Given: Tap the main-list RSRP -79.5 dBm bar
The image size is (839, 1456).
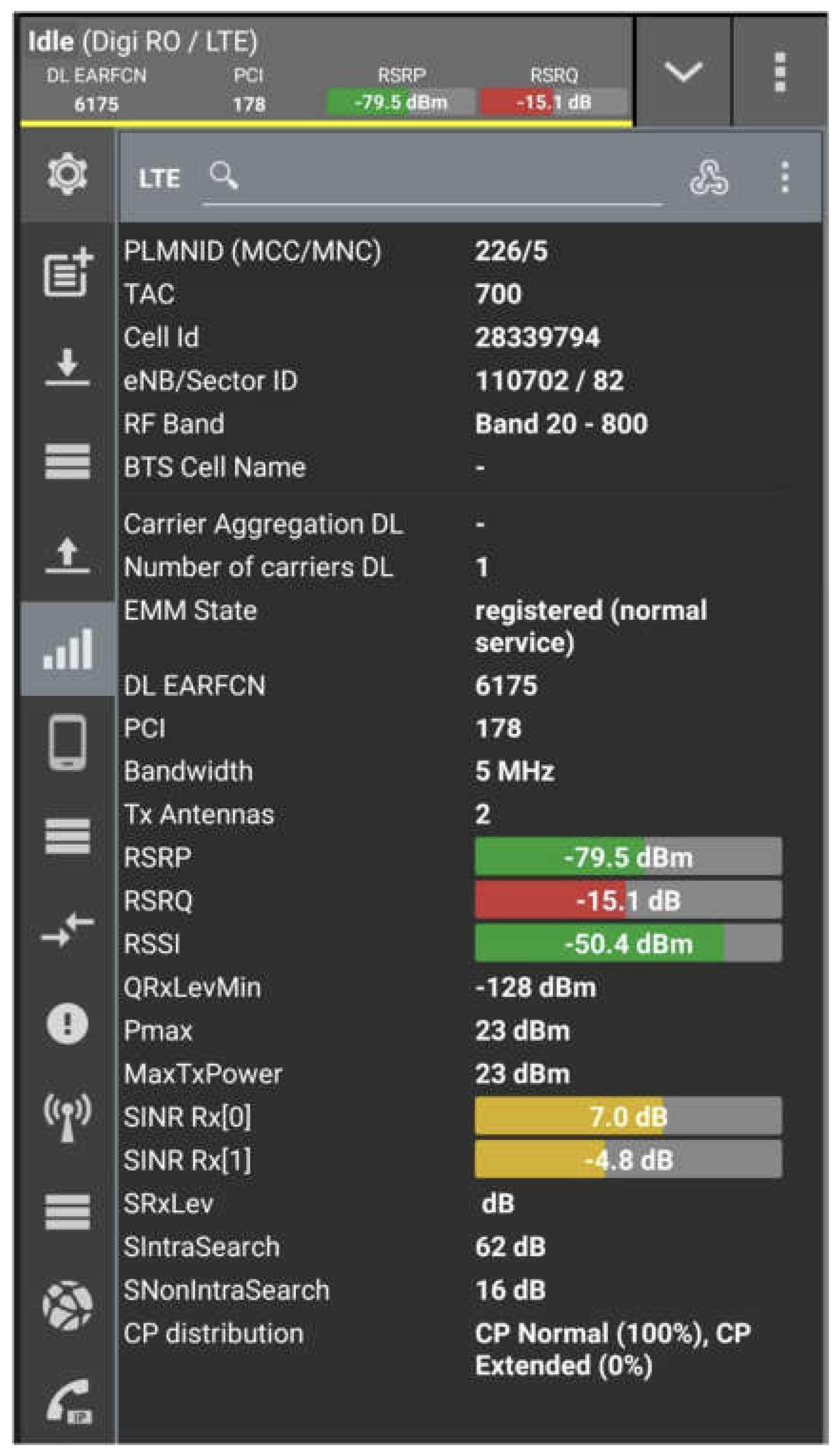Looking at the screenshot, I should click(628, 857).
